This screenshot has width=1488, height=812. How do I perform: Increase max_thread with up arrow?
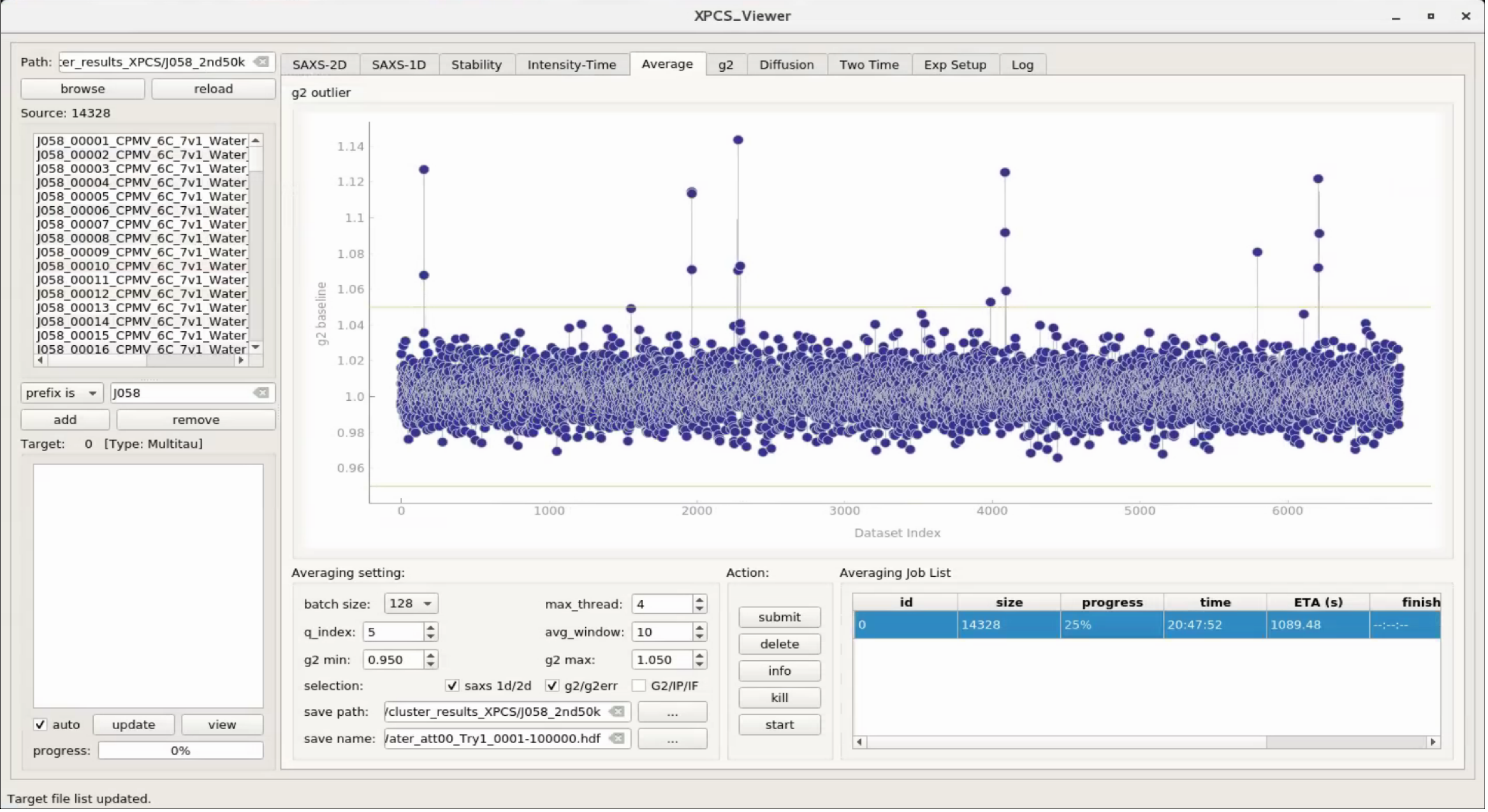point(701,600)
